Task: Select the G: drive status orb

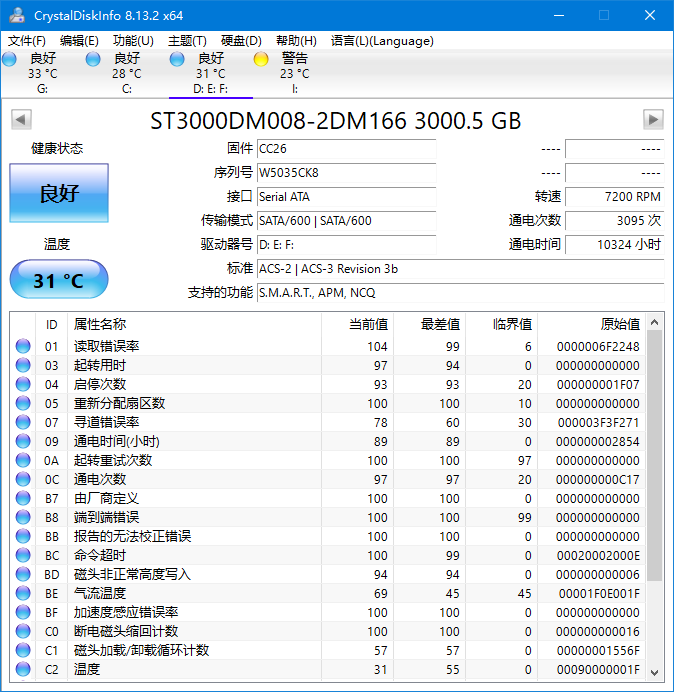Action: point(9,60)
